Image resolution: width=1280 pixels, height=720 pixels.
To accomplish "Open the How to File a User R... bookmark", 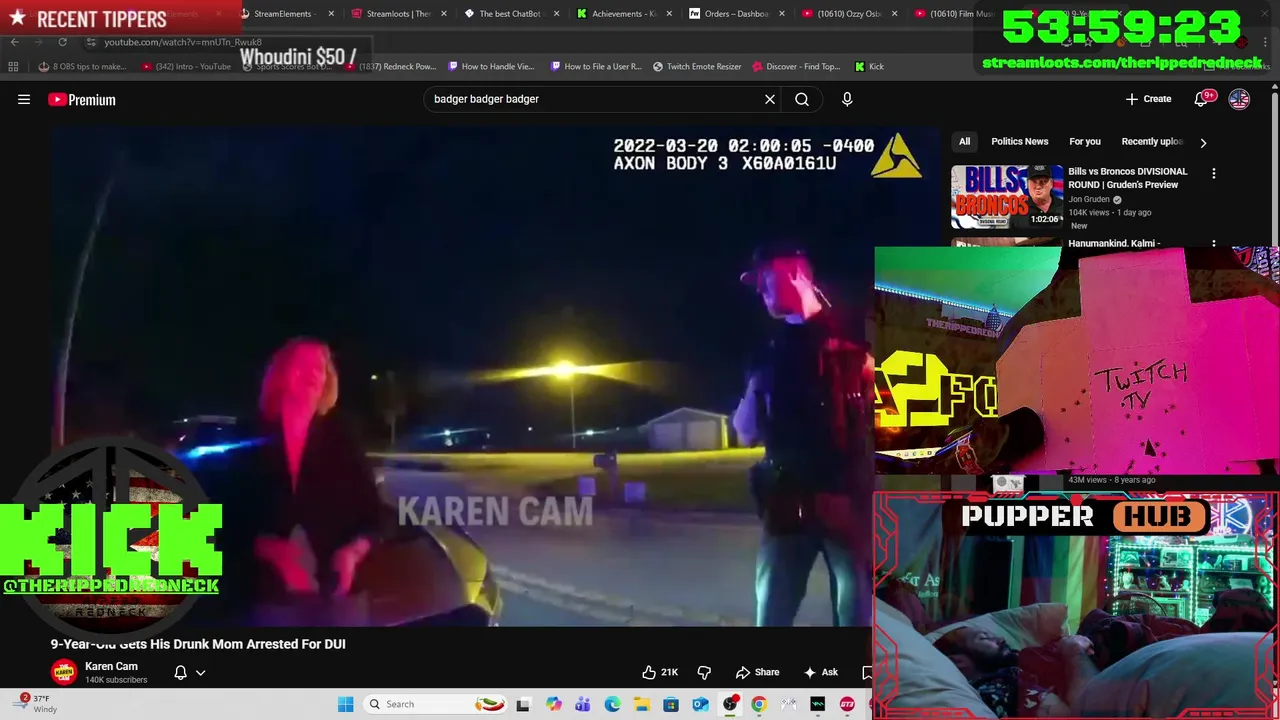I will [x=596, y=67].
